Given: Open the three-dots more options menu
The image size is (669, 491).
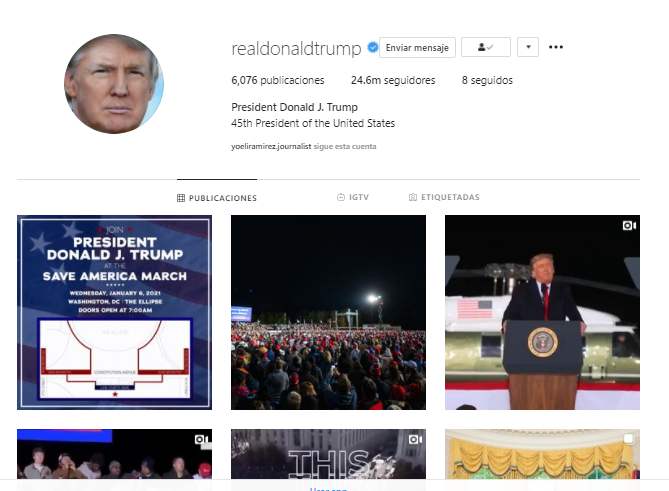Looking at the screenshot, I should click(556, 47).
